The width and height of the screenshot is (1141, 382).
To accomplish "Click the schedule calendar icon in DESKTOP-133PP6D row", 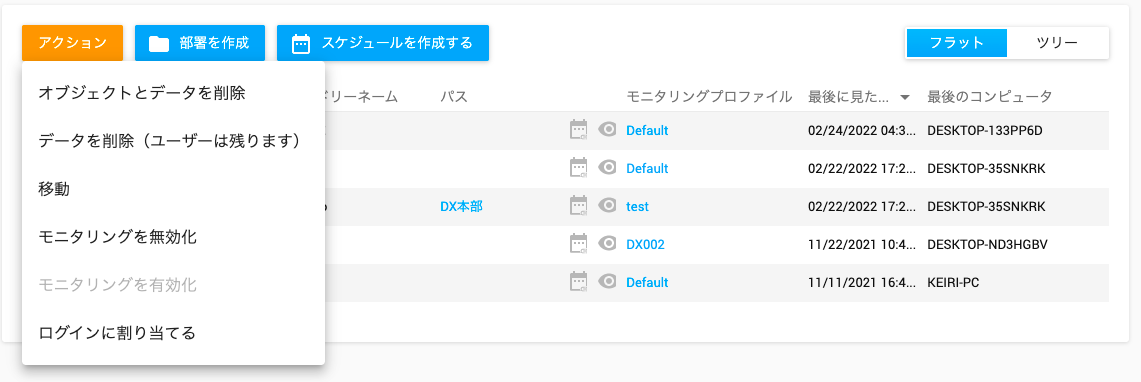I will point(579,130).
